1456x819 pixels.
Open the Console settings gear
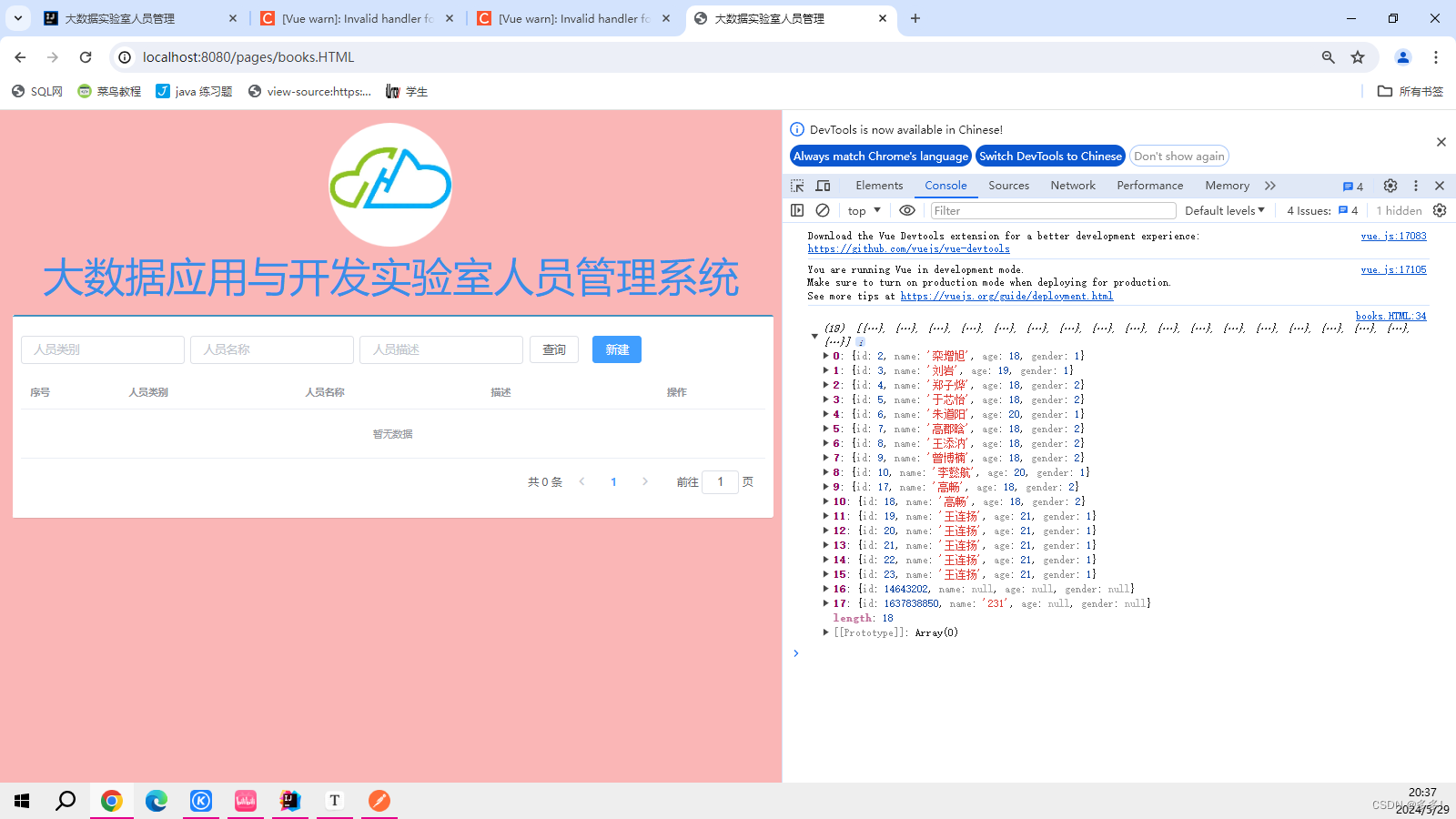(x=1440, y=210)
